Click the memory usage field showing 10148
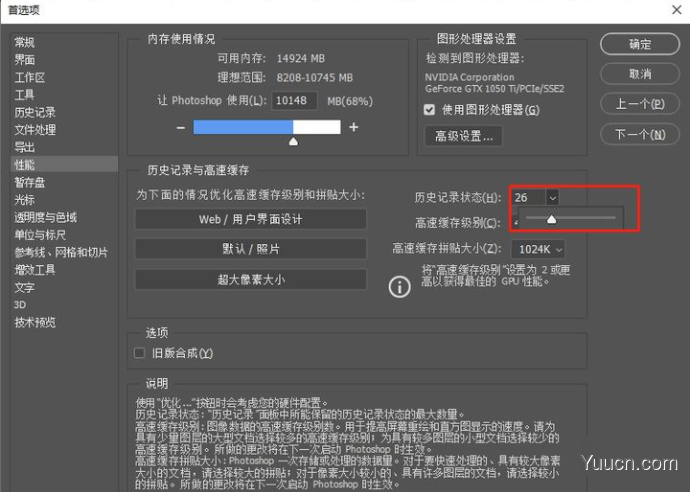 [294, 101]
